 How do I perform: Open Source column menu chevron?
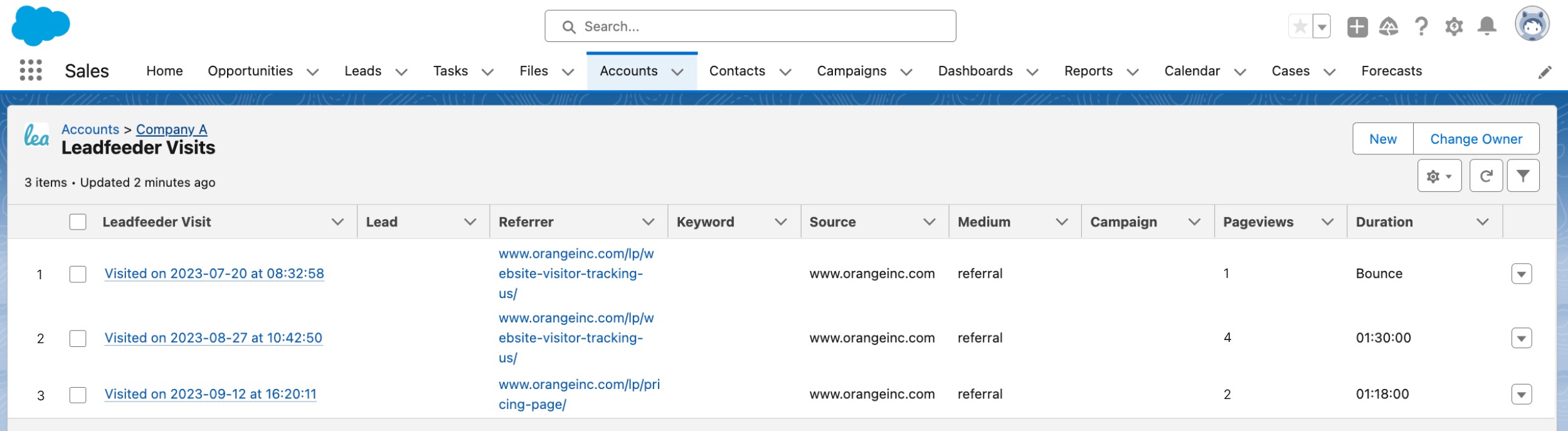(929, 222)
